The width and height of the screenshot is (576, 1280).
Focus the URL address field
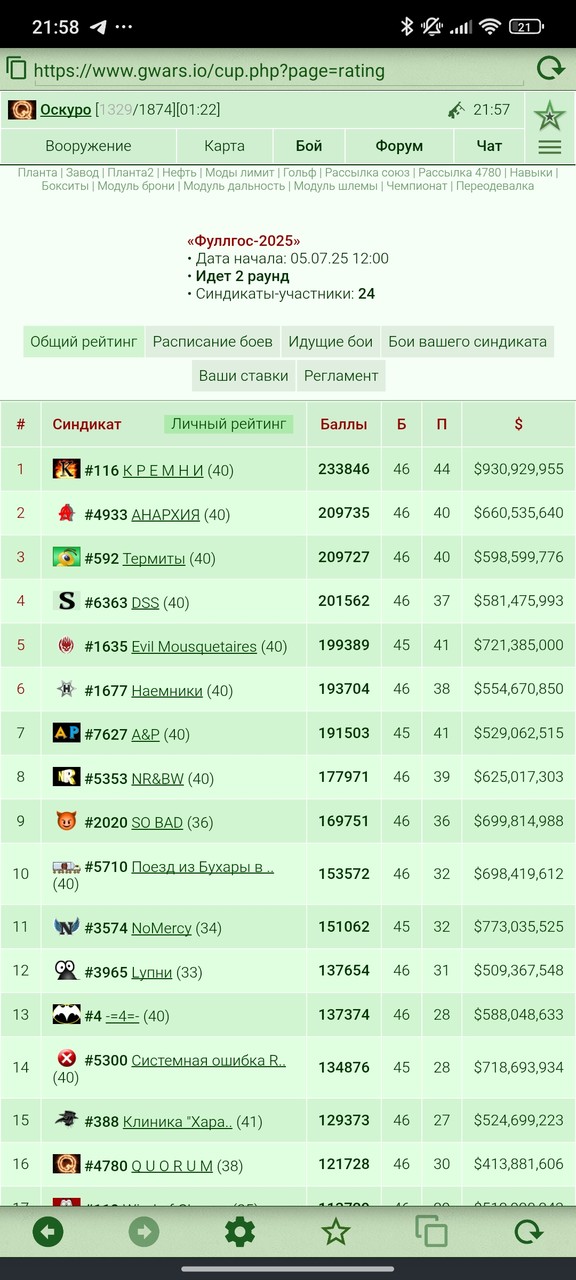(278, 71)
